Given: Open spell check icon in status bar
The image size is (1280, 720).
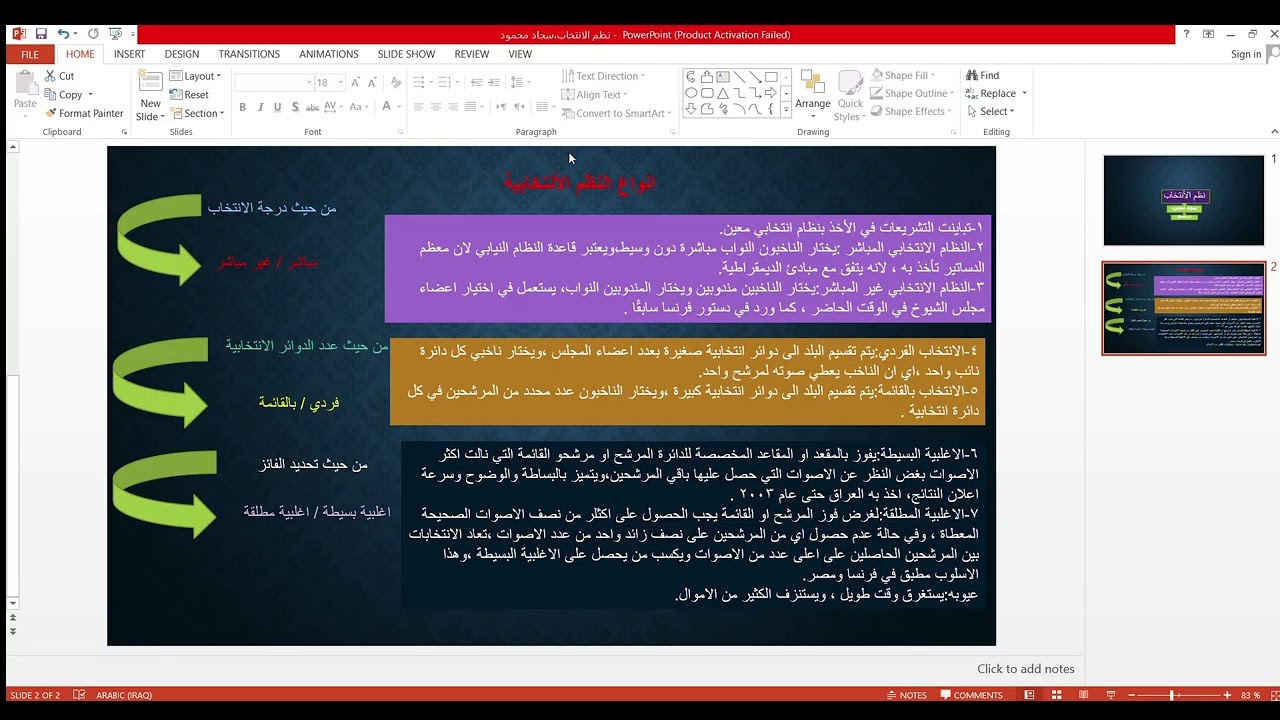Looking at the screenshot, I should tap(79, 695).
